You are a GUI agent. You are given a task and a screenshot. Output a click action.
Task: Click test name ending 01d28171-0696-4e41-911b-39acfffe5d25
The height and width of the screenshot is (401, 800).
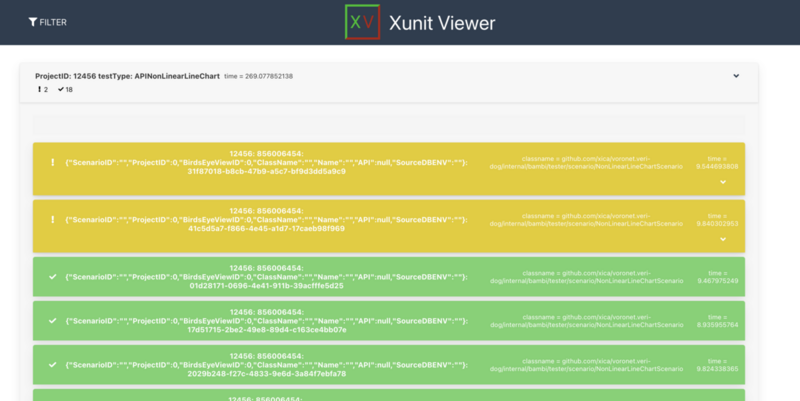click(x=266, y=277)
